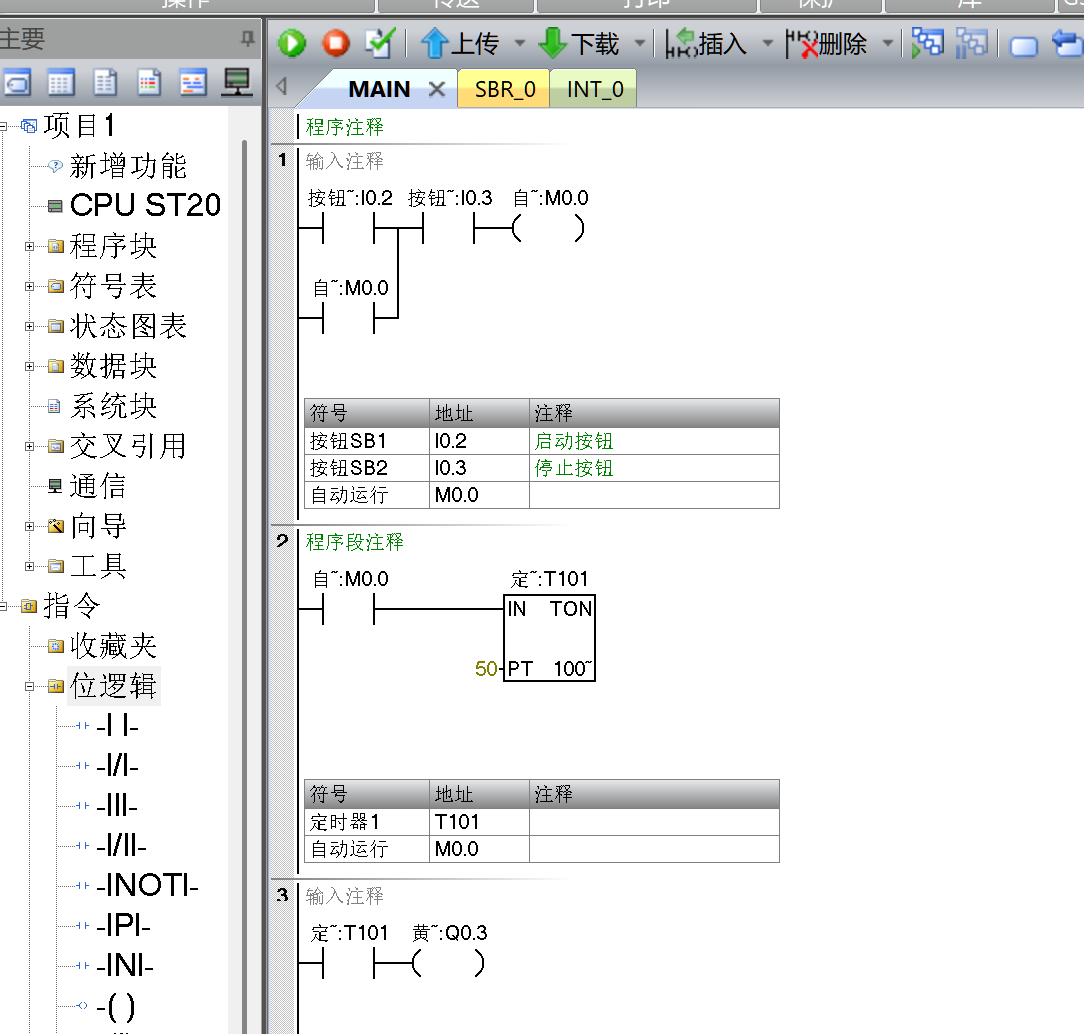The image size is (1084, 1034).
Task: Open the Insert (插入) dropdown arrow
Action: [x=767, y=44]
